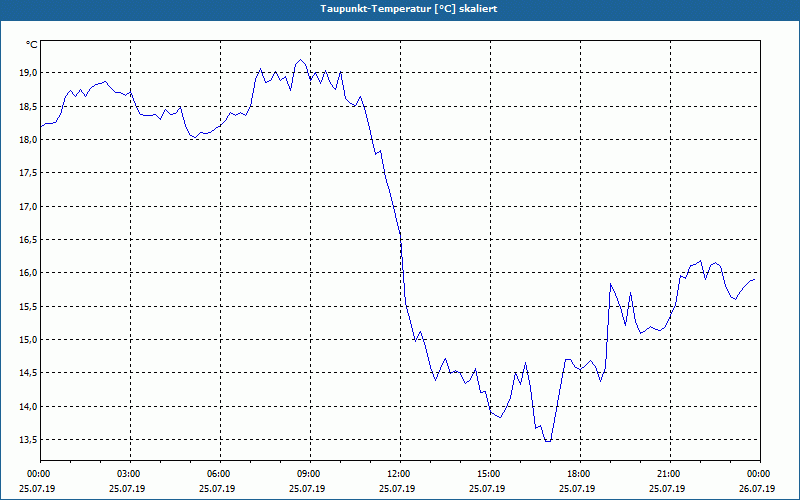
Task: Click the 09:00 time label
Action: pyautogui.click(x=310, y=474)
